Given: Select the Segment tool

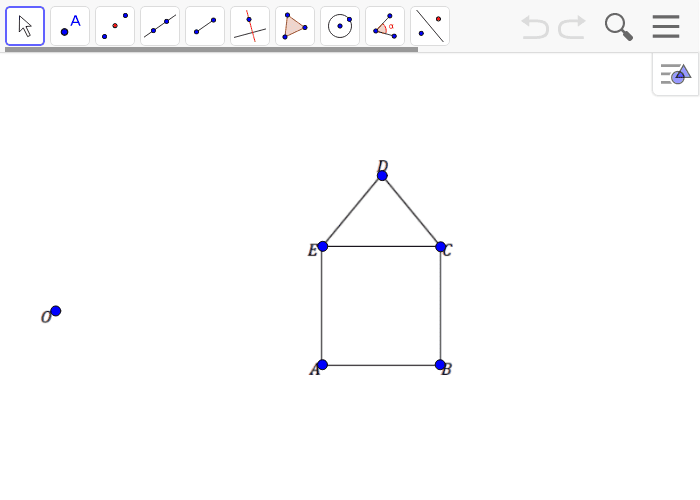Looking at the screenshot, I should click(205, 26).
